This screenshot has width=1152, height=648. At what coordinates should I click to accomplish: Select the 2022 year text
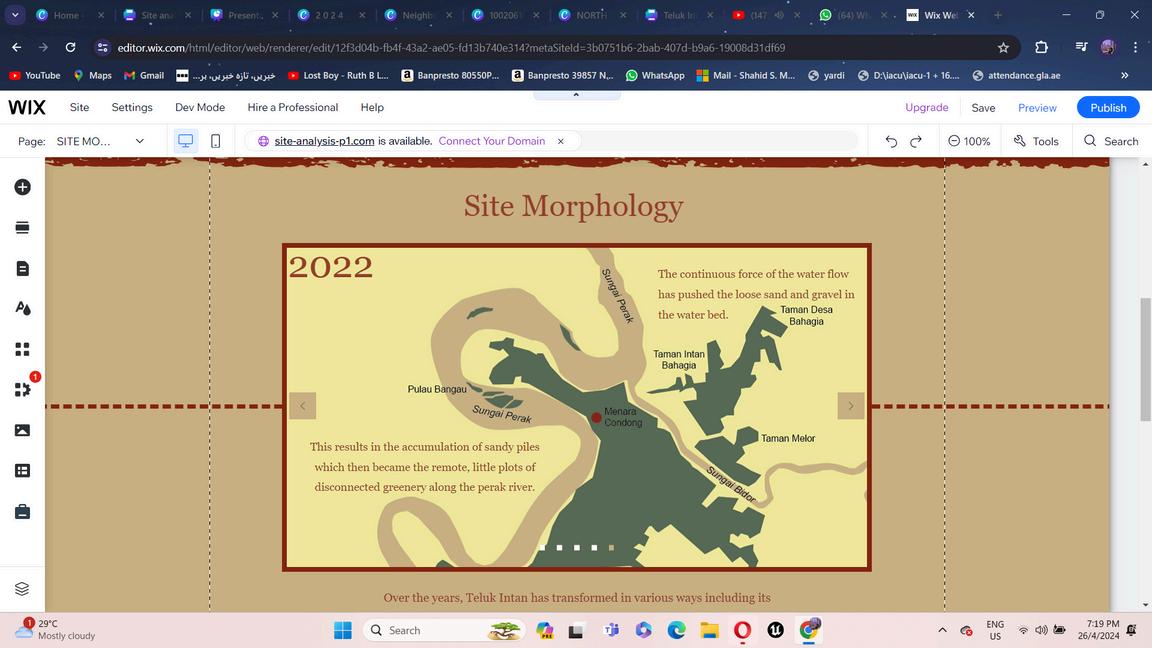click(x=331, y=267)
